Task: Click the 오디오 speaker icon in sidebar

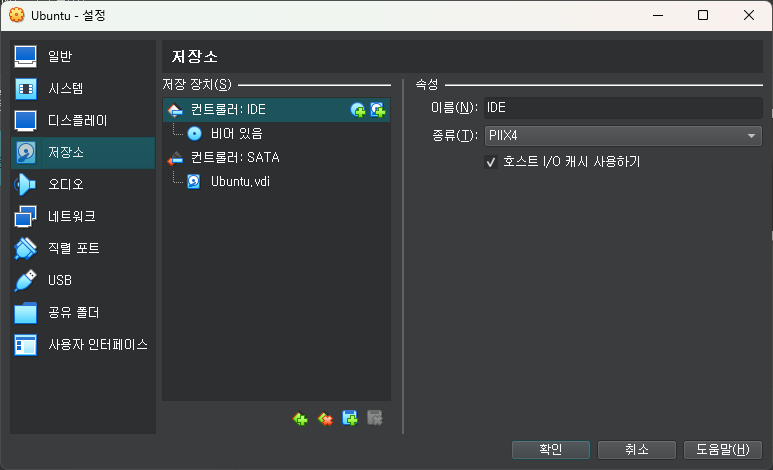Action: [25, 185]
